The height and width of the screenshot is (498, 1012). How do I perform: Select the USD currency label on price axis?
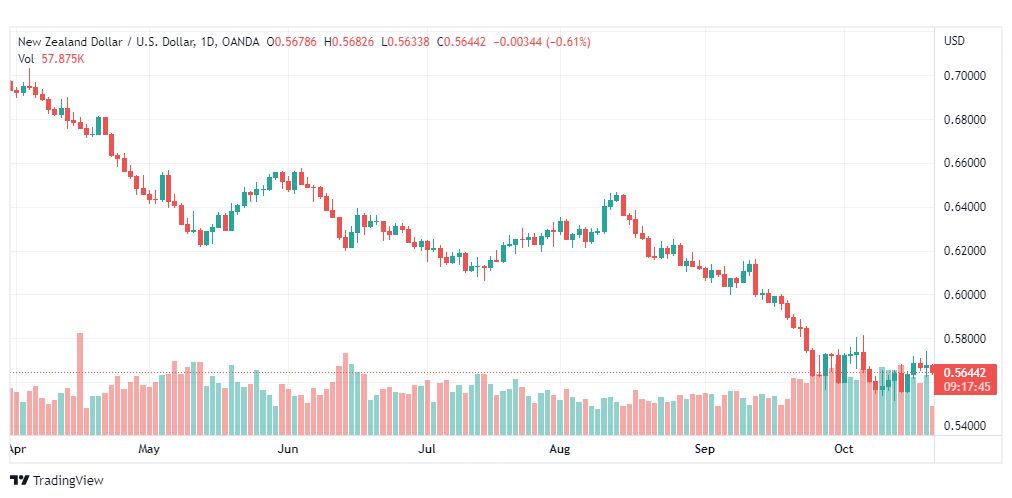[954, 41]
